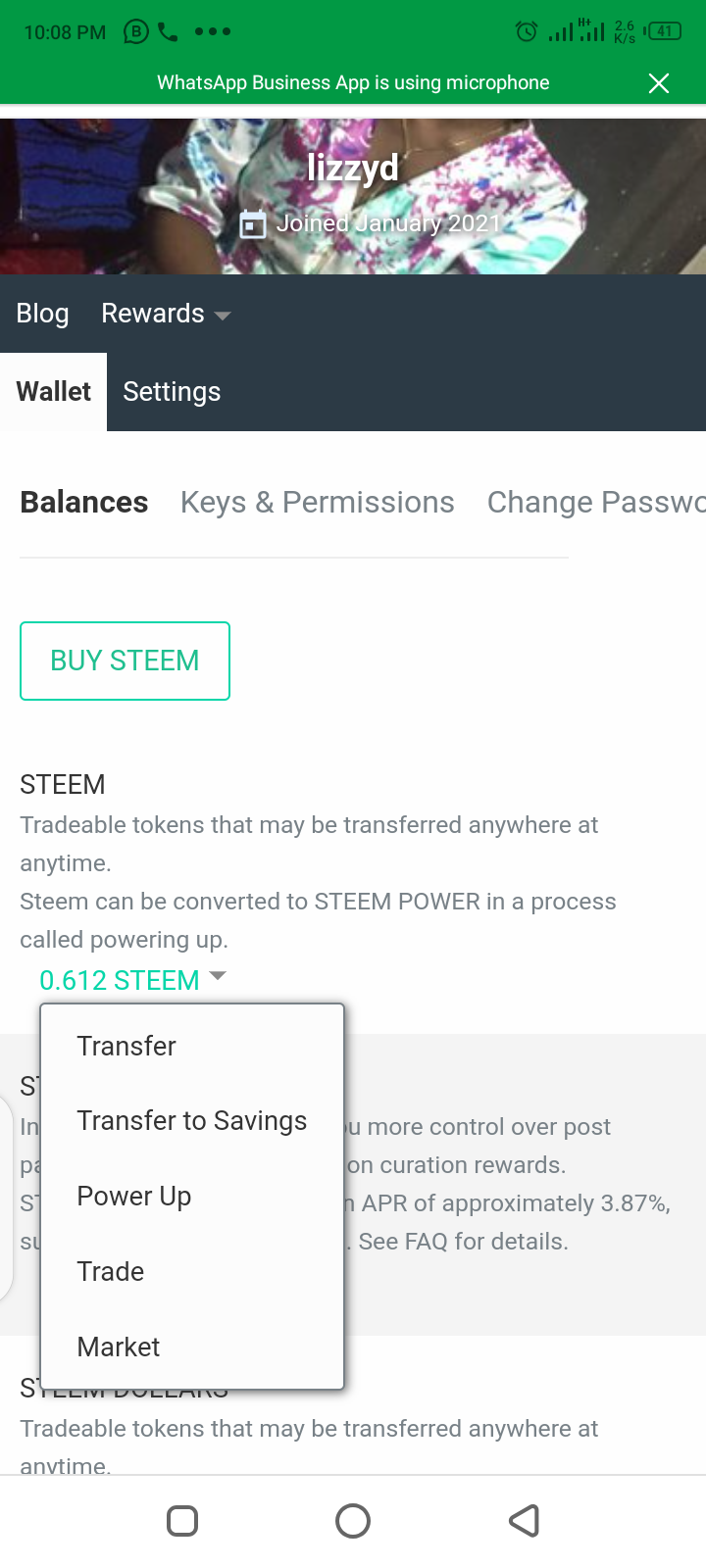Choose Power Up from the menu

click(x=134, y=1197)
